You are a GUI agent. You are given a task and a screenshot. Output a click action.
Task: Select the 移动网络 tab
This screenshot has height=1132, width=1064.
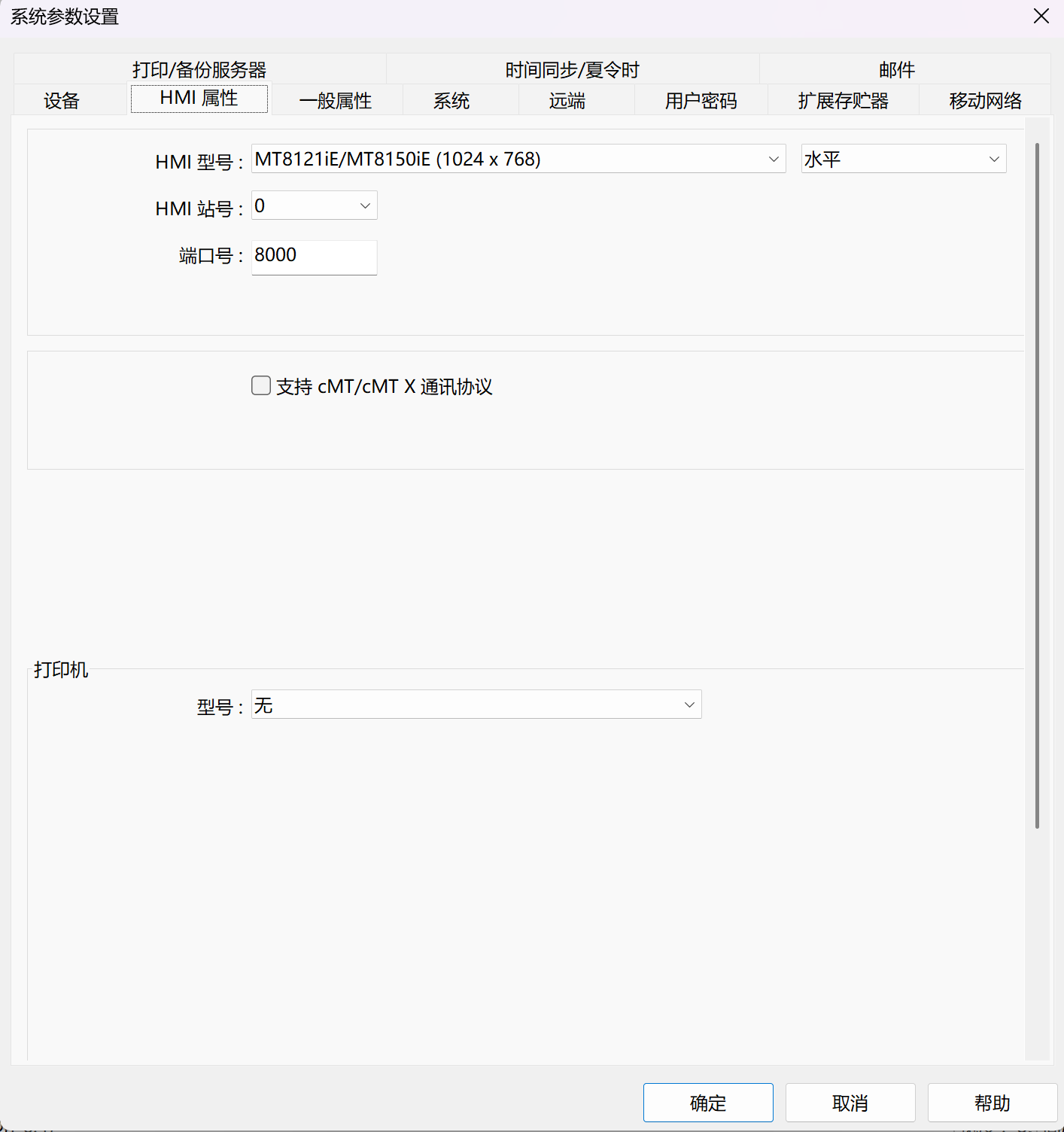tap(985, 100)
